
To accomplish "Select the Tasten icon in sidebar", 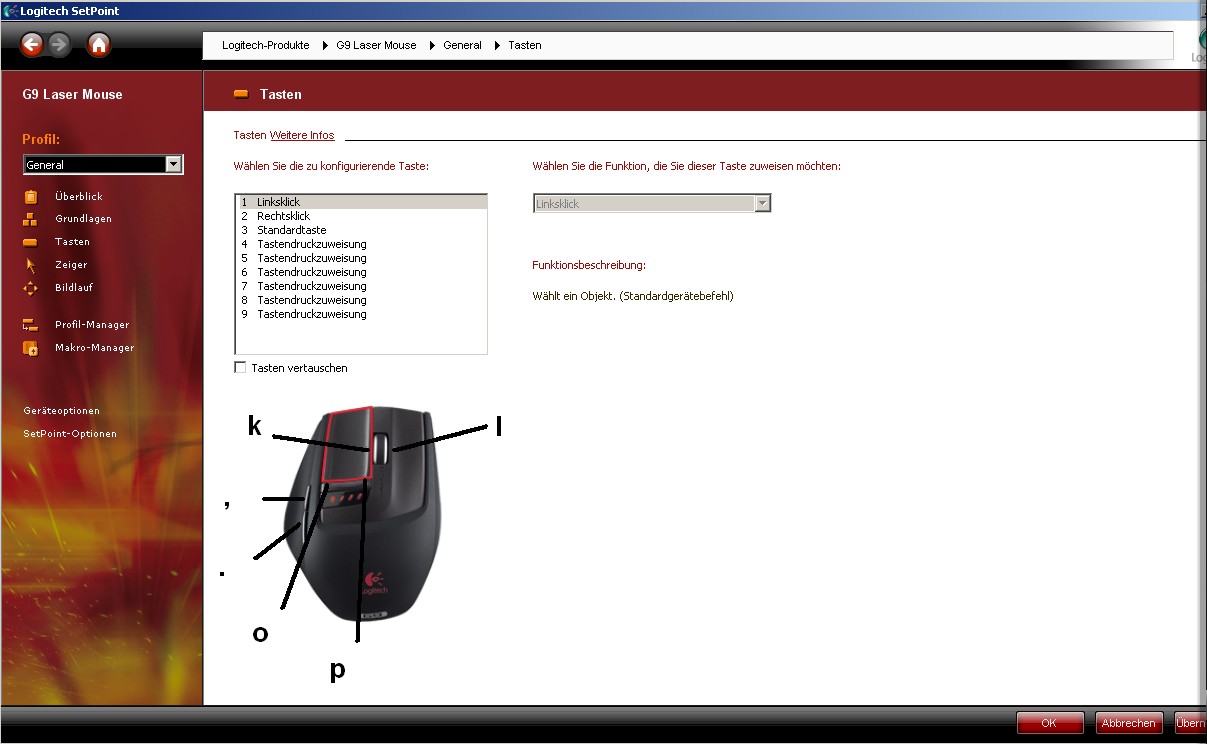I will 30,242.
